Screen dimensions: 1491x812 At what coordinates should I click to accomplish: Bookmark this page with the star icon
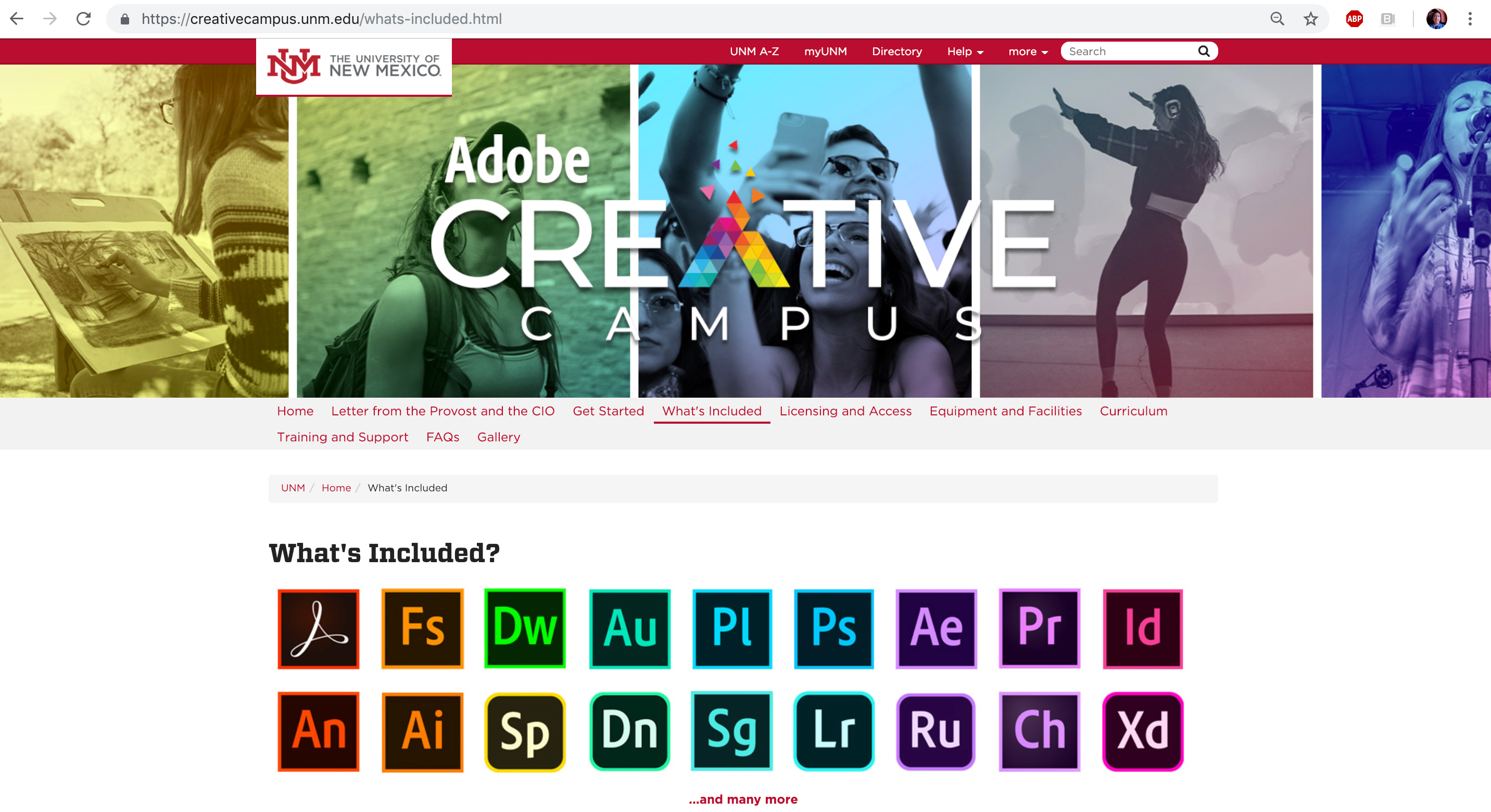coord(1310,19)
